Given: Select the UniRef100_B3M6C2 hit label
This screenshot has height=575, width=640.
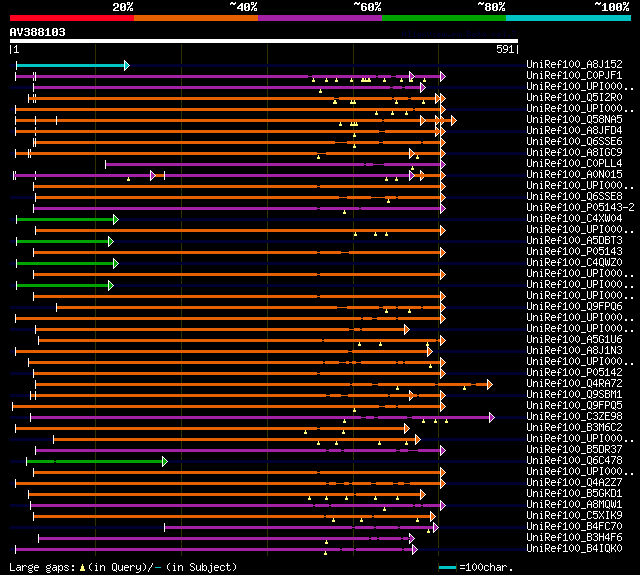Looking at the screenshot, I should pos(574,428).
